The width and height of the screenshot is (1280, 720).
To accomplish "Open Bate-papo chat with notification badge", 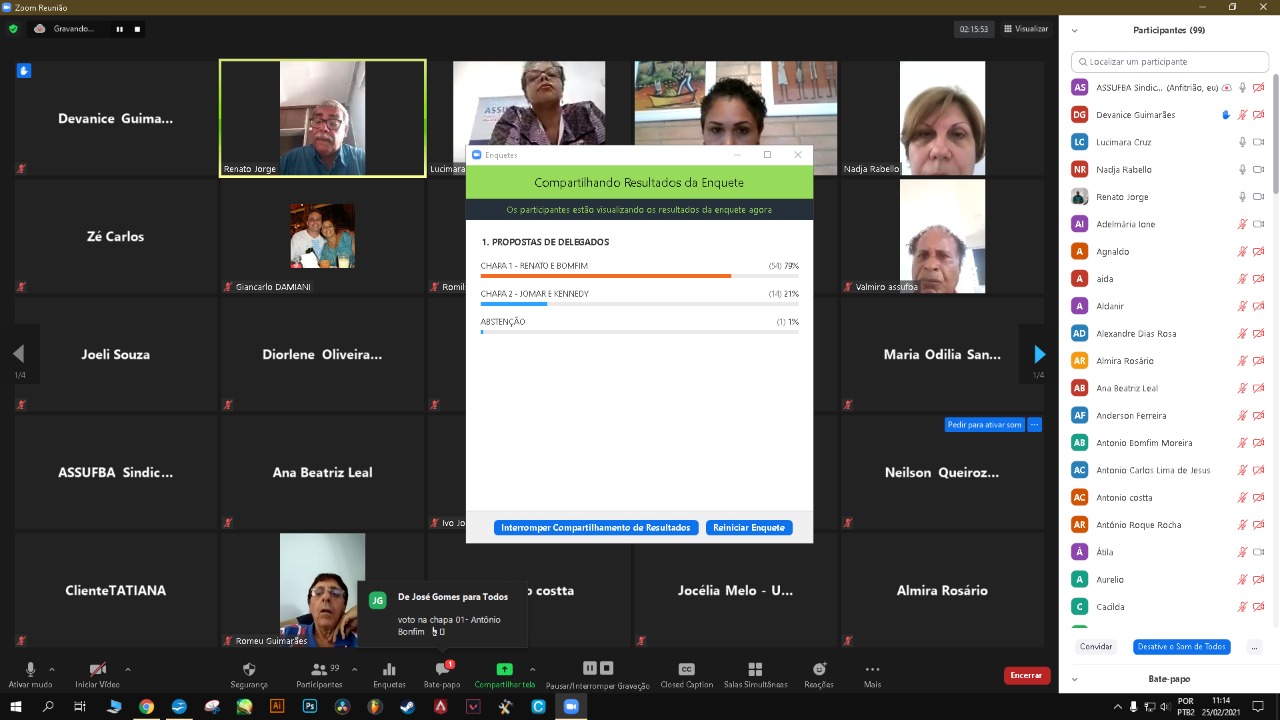I will click(442, 669).
